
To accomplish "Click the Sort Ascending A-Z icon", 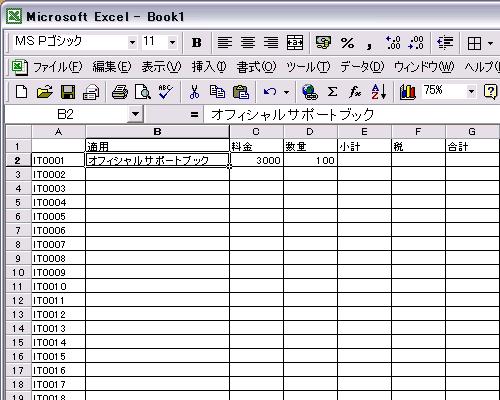I will (x=379, y=92).
